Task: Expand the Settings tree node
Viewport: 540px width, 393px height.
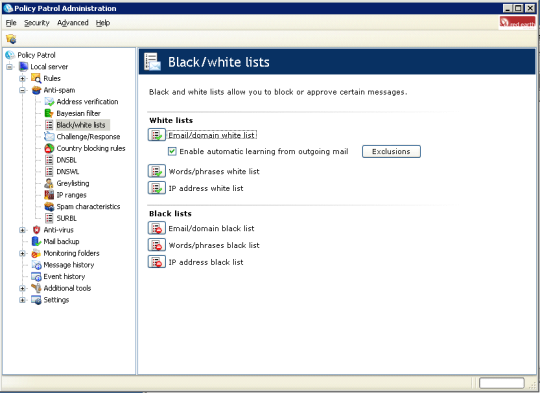Action: (22, 300)
